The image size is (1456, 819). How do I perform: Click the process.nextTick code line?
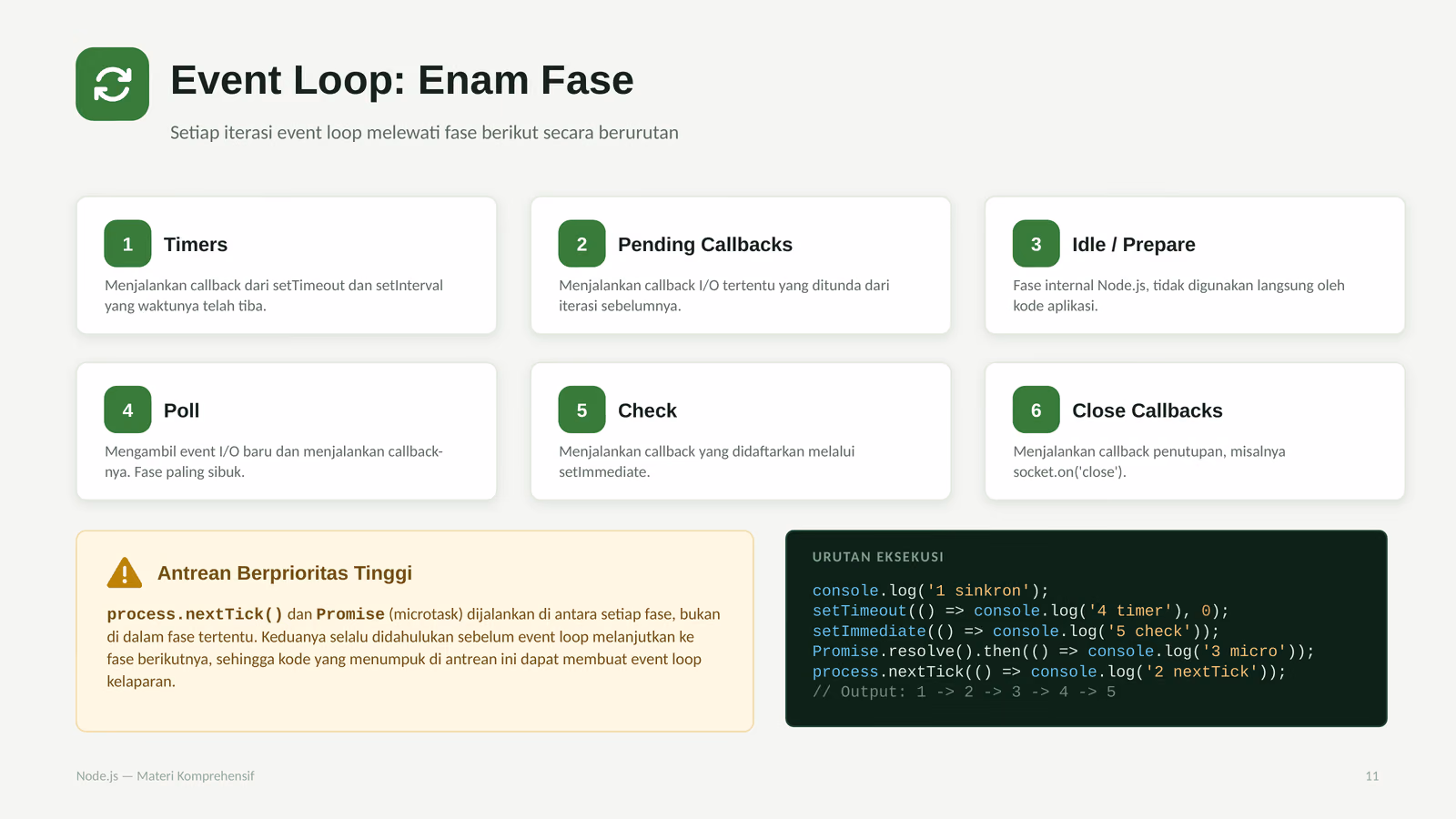[x=1049, y=672]
